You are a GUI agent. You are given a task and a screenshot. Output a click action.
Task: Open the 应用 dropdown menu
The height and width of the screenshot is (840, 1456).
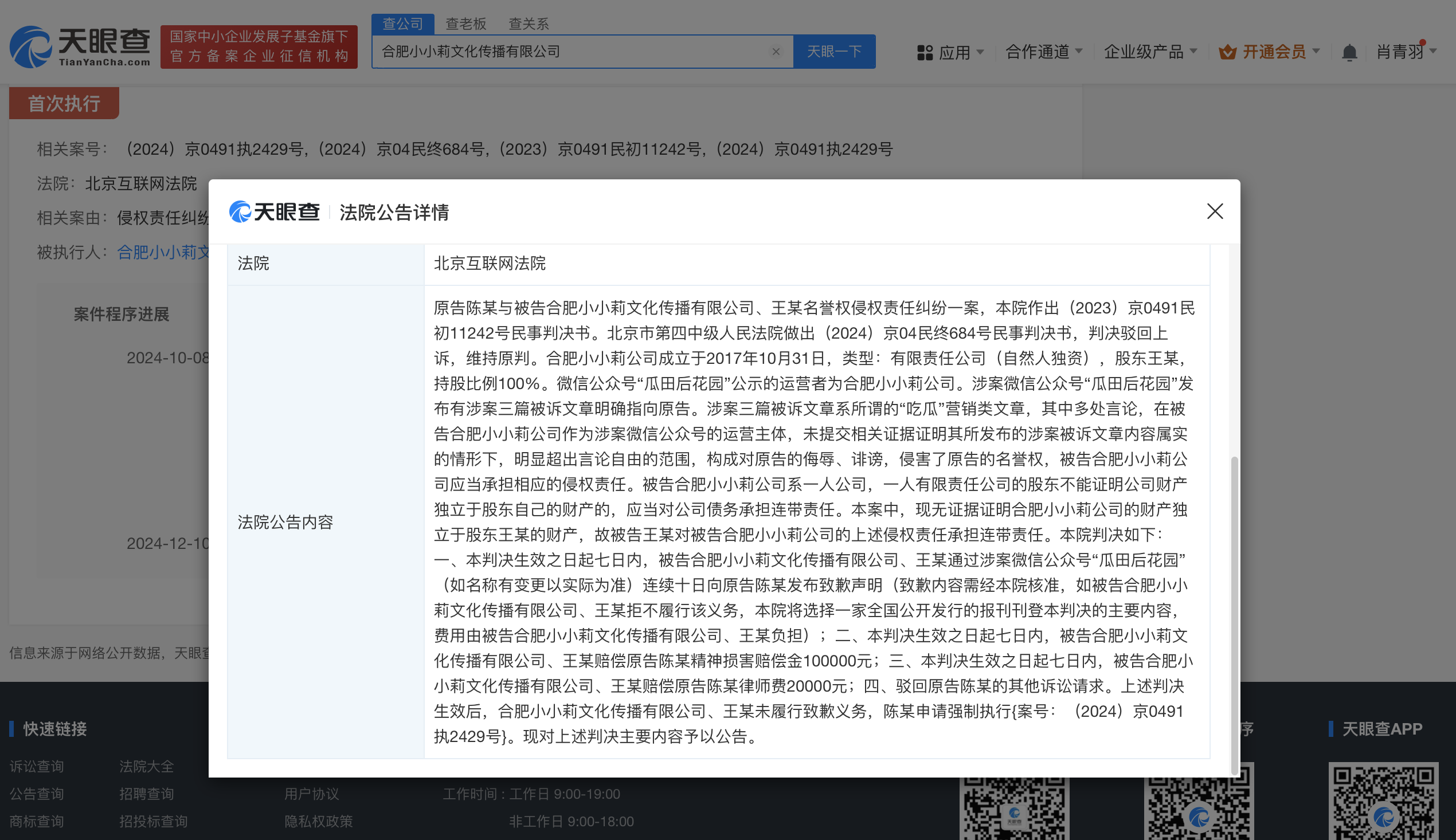click(950, 53)
